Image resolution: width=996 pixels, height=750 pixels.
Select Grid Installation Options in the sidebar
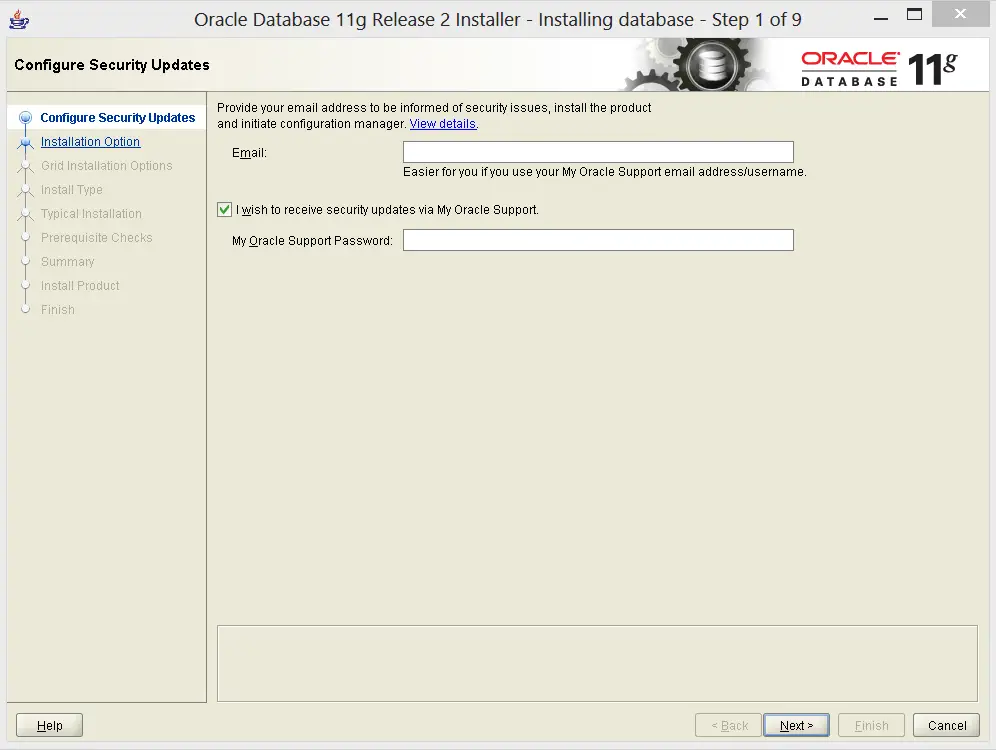click(x=106, y=166)
